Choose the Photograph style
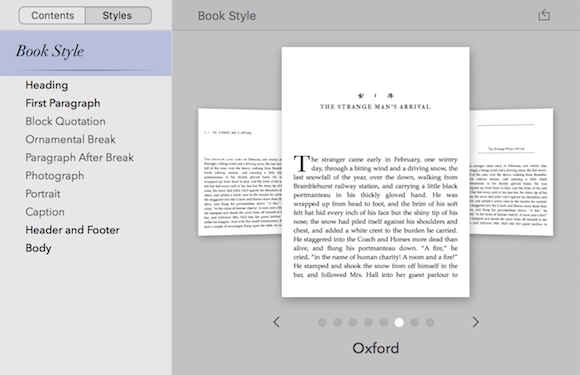 [55, 176]
